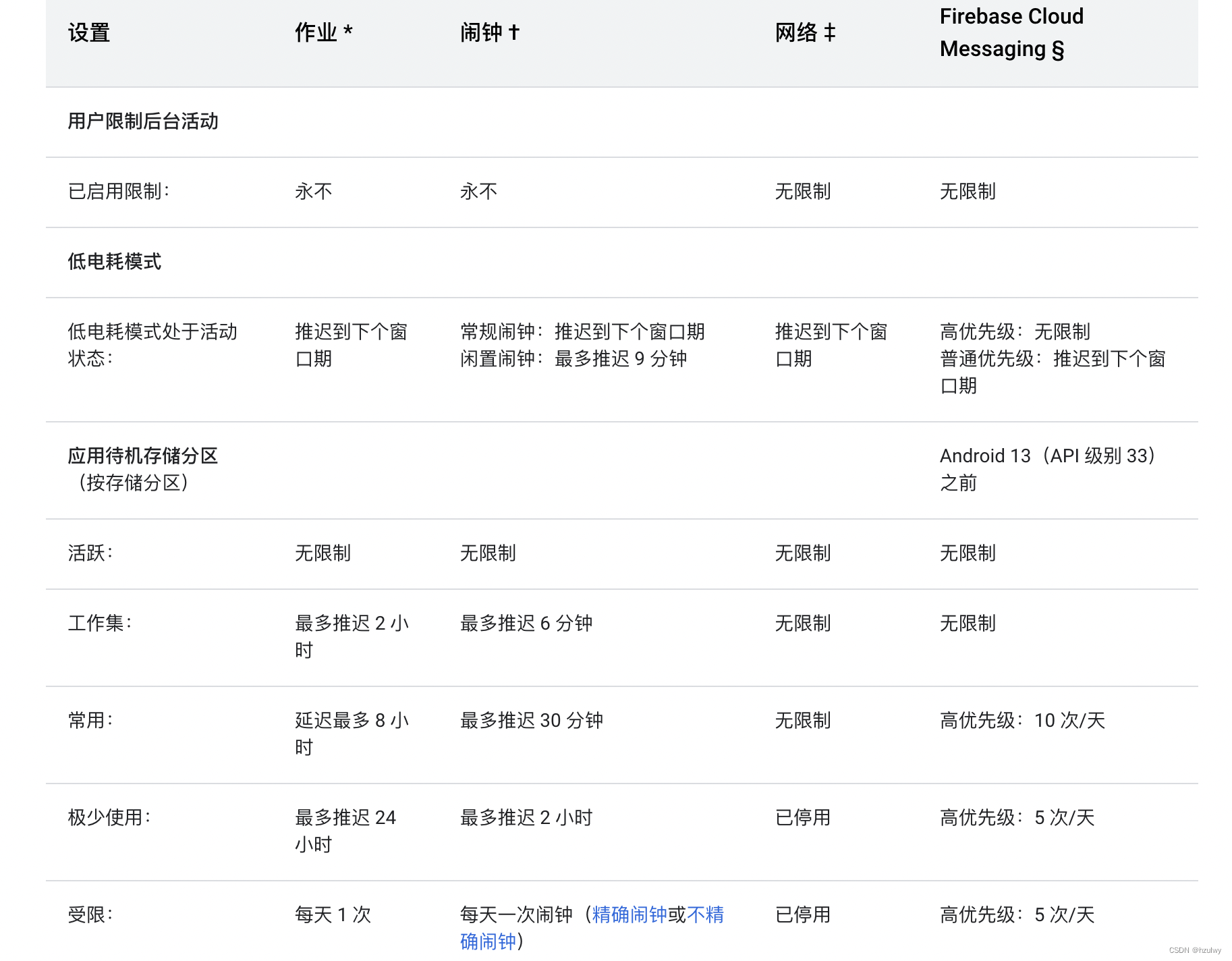Select the 常用 row label
This screenshot has height=961, width=1232.
click(x=90, y=721)
